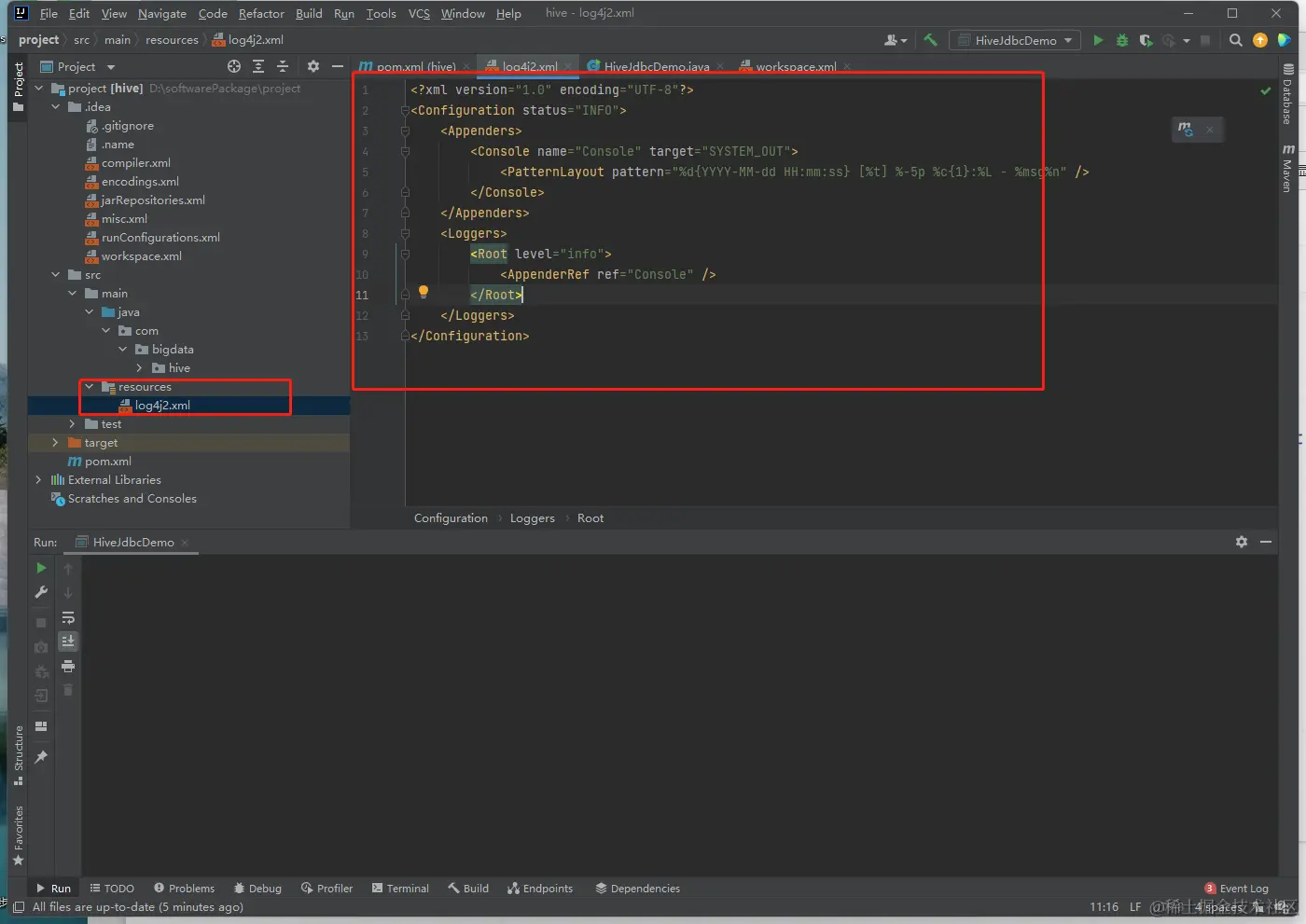Toggle the Structure tool window button
Screen dimensions: 1306x924
tap(18, 755)
